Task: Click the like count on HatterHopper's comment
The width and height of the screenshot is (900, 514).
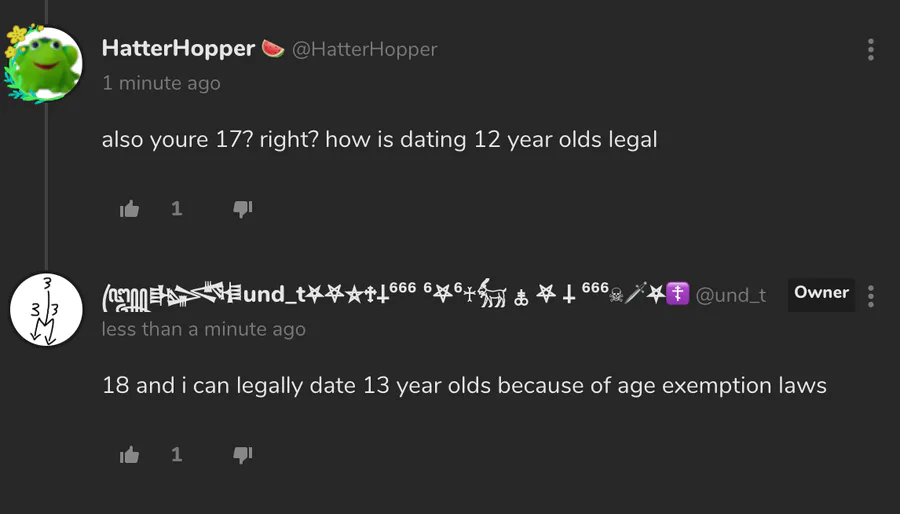Action: [177, 209]
